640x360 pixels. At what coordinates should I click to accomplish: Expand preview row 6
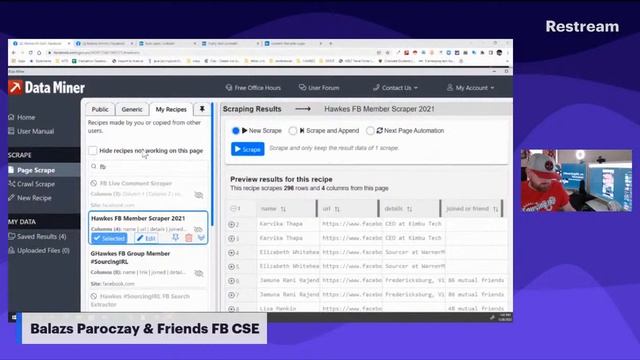(231, 281)
